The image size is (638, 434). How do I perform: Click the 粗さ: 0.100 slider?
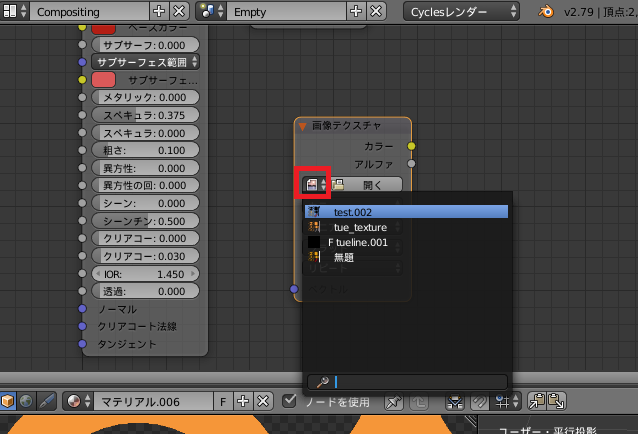pyautogui.click(x=146, y=150)
